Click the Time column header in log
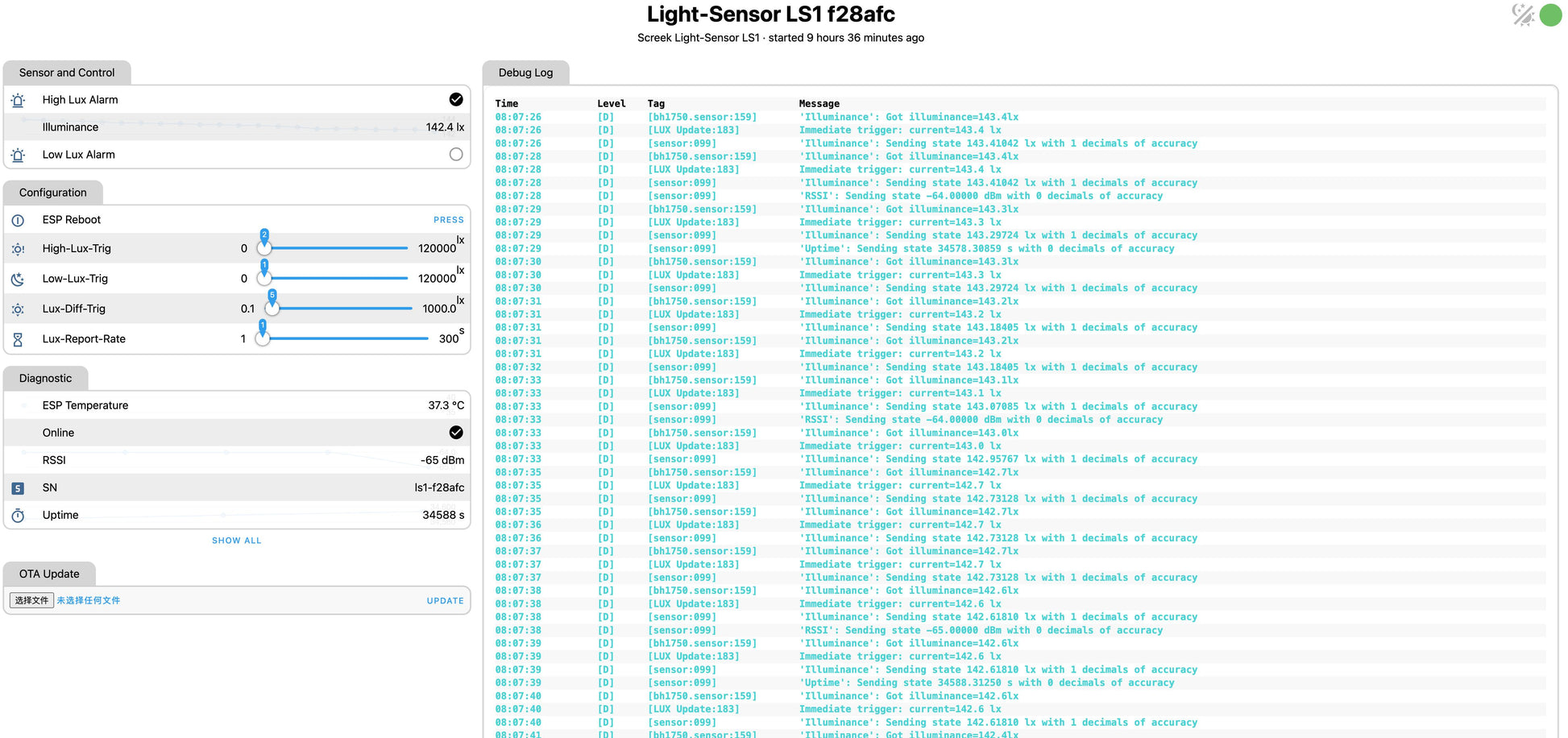This screenshot has height=738, width=1568. (507, 104)
